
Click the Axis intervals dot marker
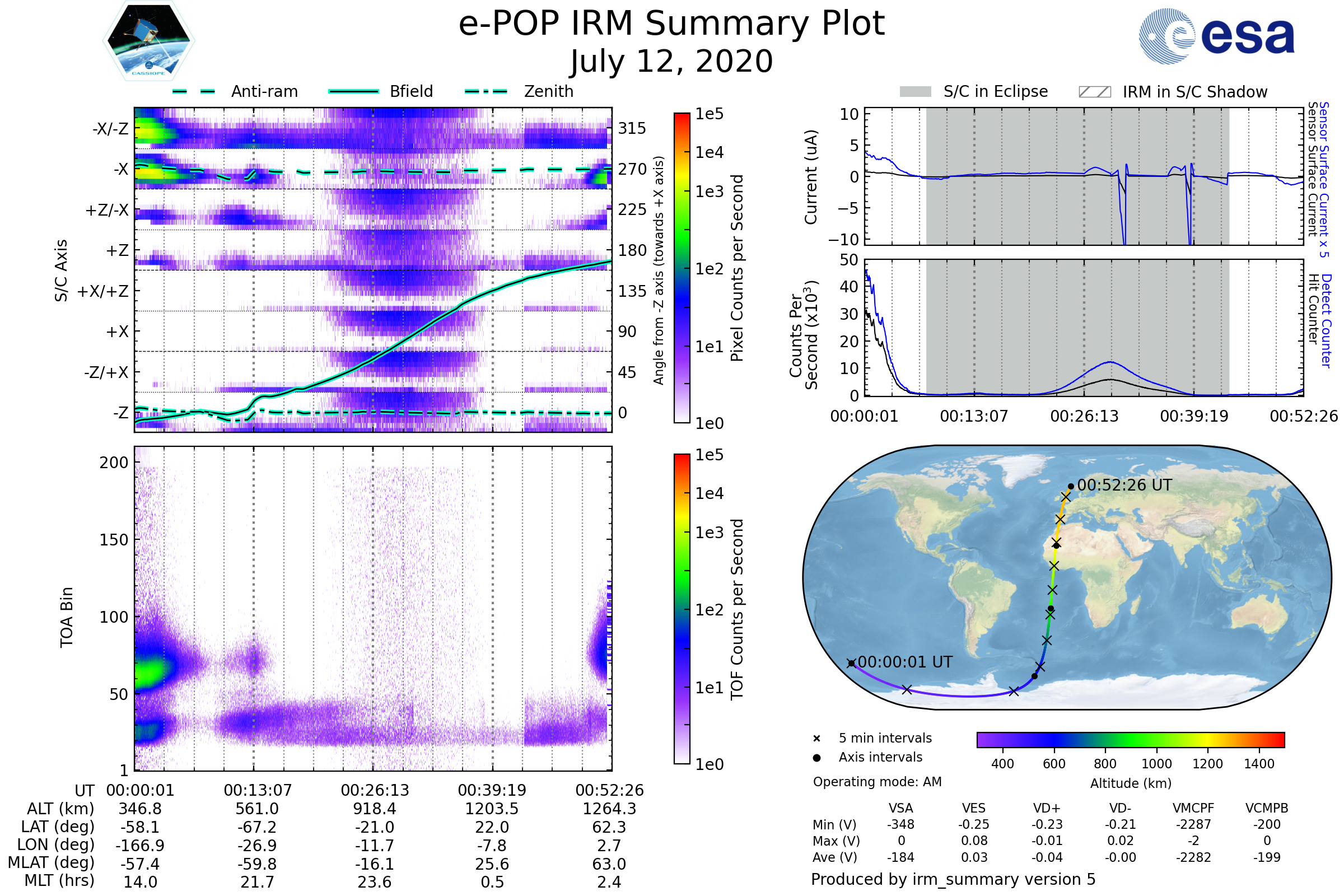pyautogui.click(x=816, y=758)
